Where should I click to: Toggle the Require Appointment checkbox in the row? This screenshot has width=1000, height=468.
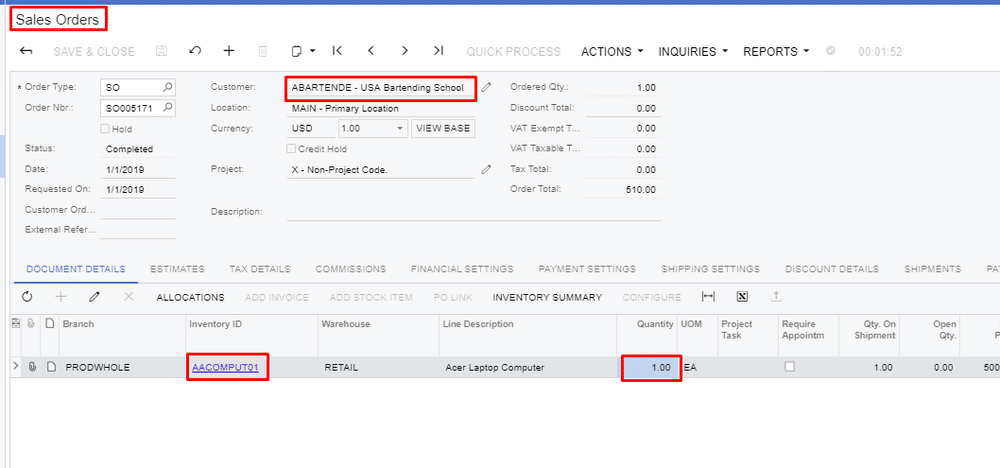point(790,367)
